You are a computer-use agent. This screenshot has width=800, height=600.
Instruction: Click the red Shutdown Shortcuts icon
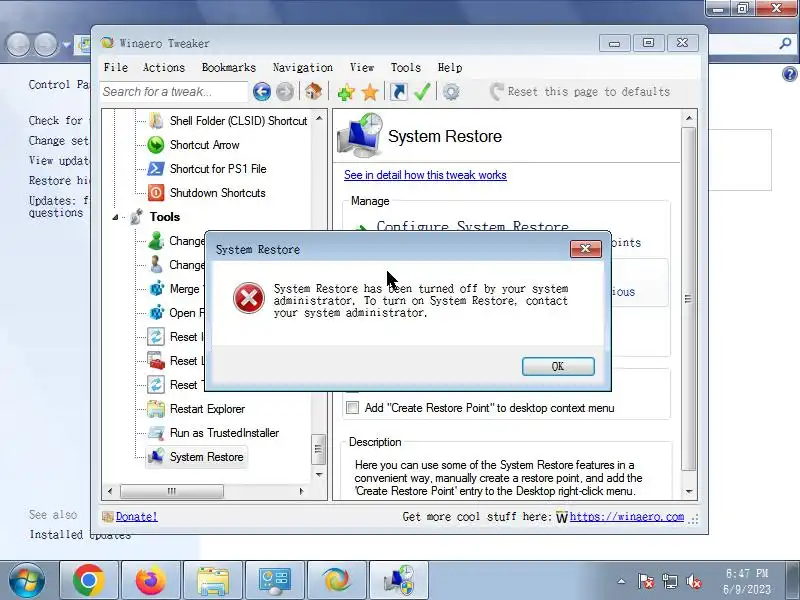(156, 193)
